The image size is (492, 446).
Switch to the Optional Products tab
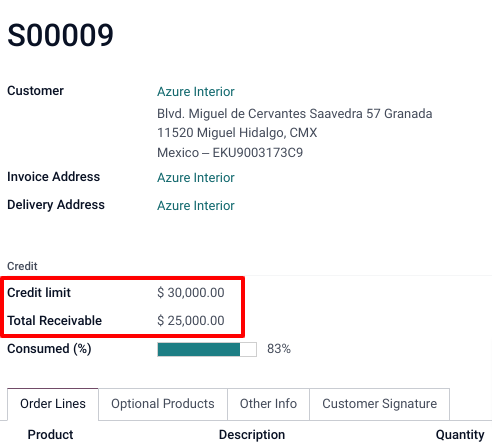tap(163, 404)
